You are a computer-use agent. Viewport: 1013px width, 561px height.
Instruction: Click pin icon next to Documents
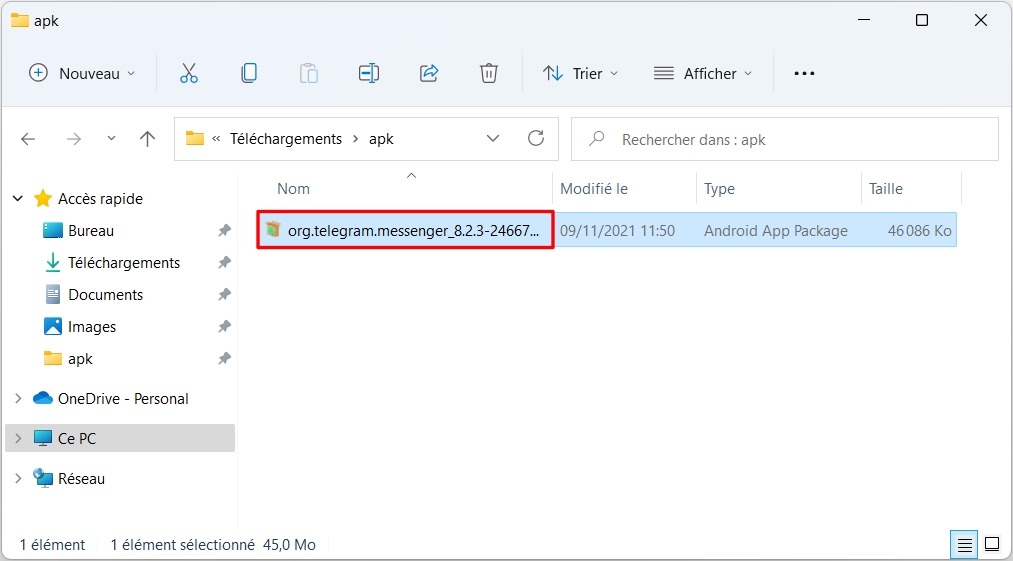pyautogui.click(x=224, y=294)
